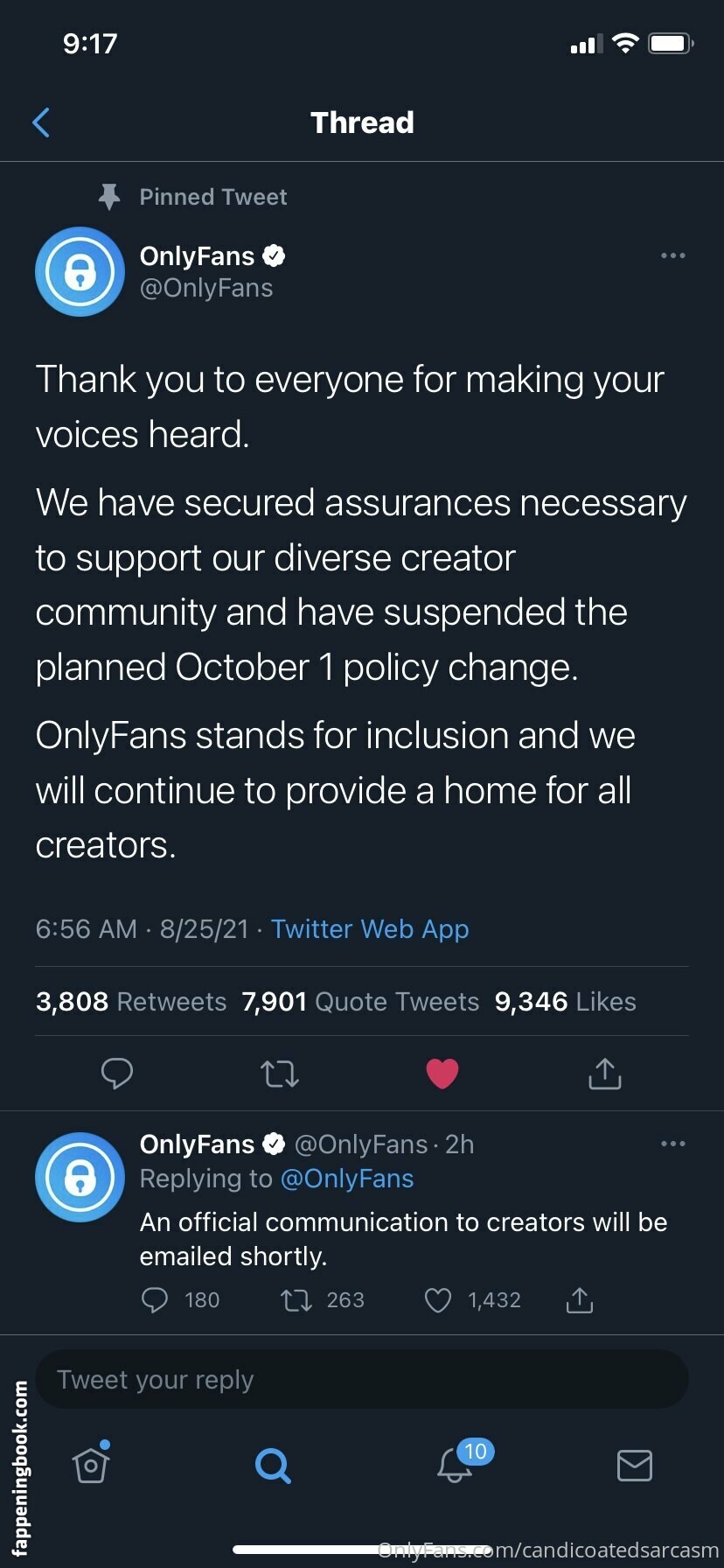
Task: Tap the reply icon showing 180 replies
Action: pos(155,1300)
